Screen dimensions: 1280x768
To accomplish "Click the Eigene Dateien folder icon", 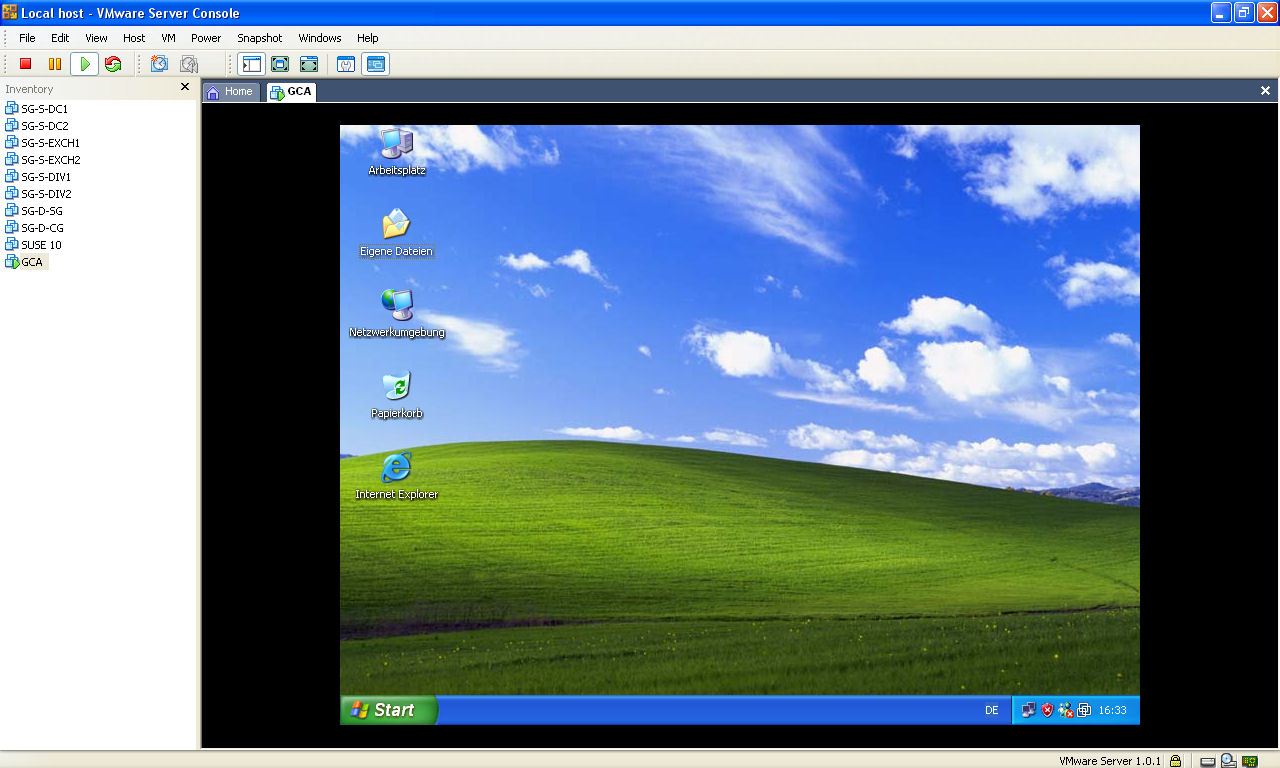I will point(396,233).
